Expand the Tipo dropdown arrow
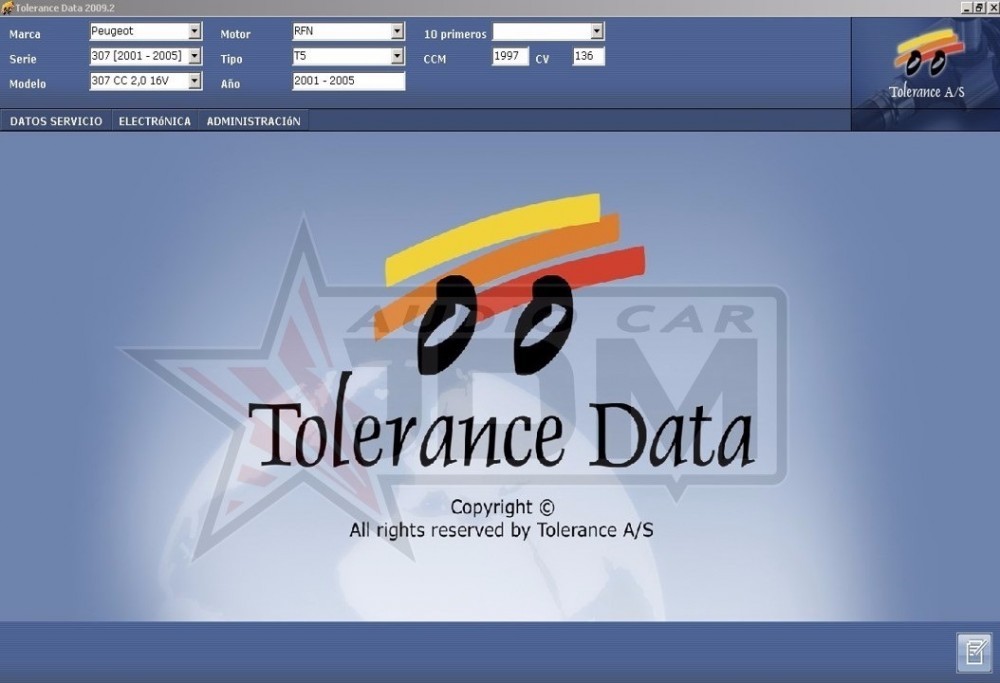Screen dimensions: 1000x683 397,56
